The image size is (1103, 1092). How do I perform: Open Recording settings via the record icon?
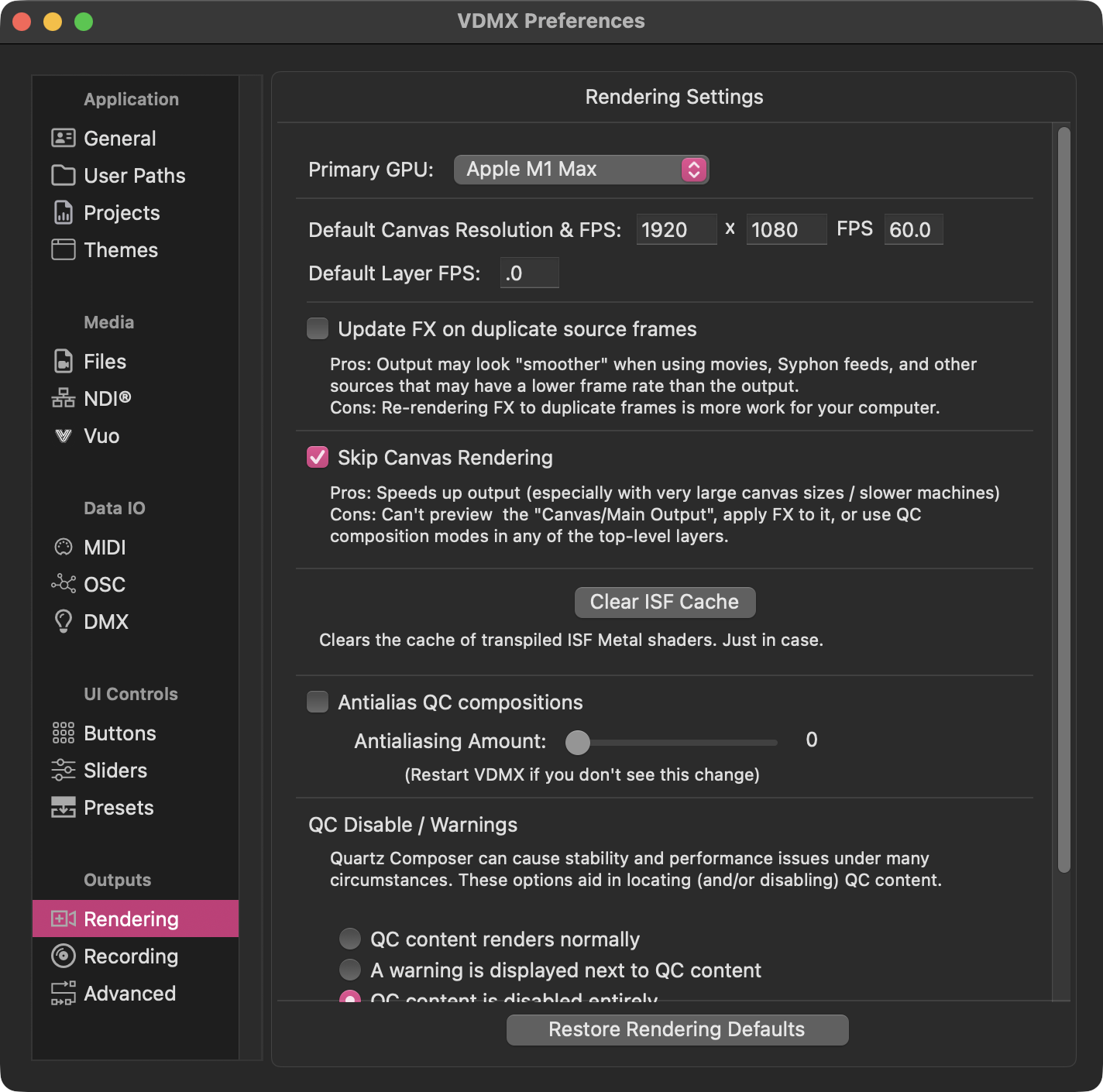coord(63,956)
